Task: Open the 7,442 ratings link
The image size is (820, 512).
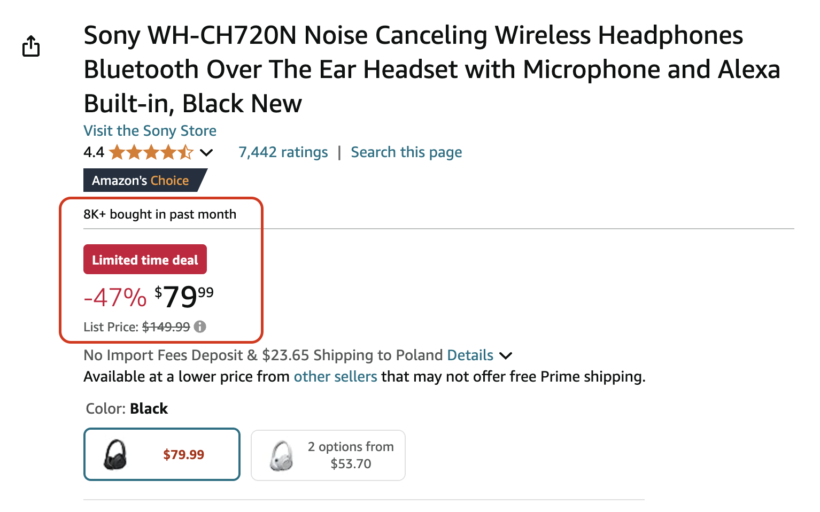Action: tap(283, 152)
